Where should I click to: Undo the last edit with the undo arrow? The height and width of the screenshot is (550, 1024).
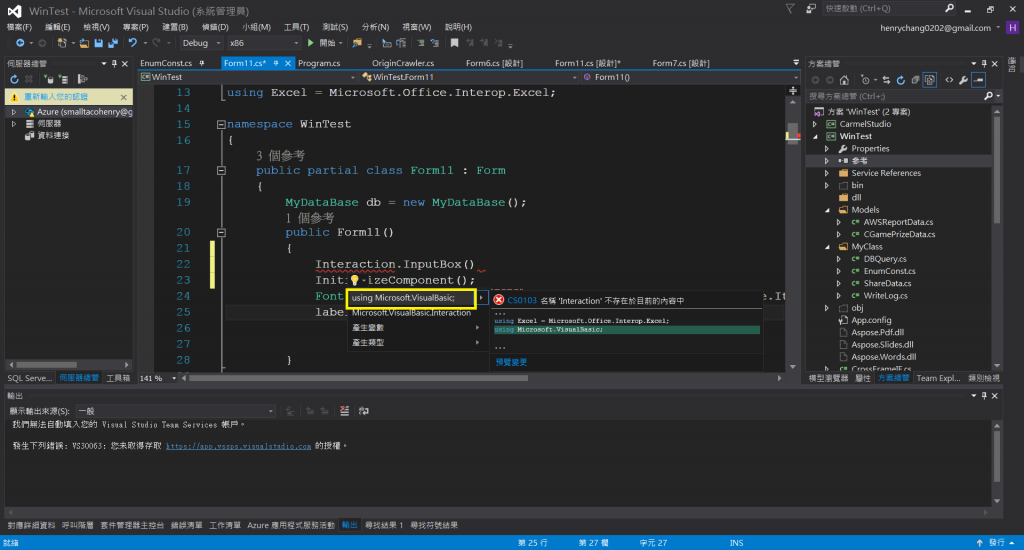click(133, 43)
